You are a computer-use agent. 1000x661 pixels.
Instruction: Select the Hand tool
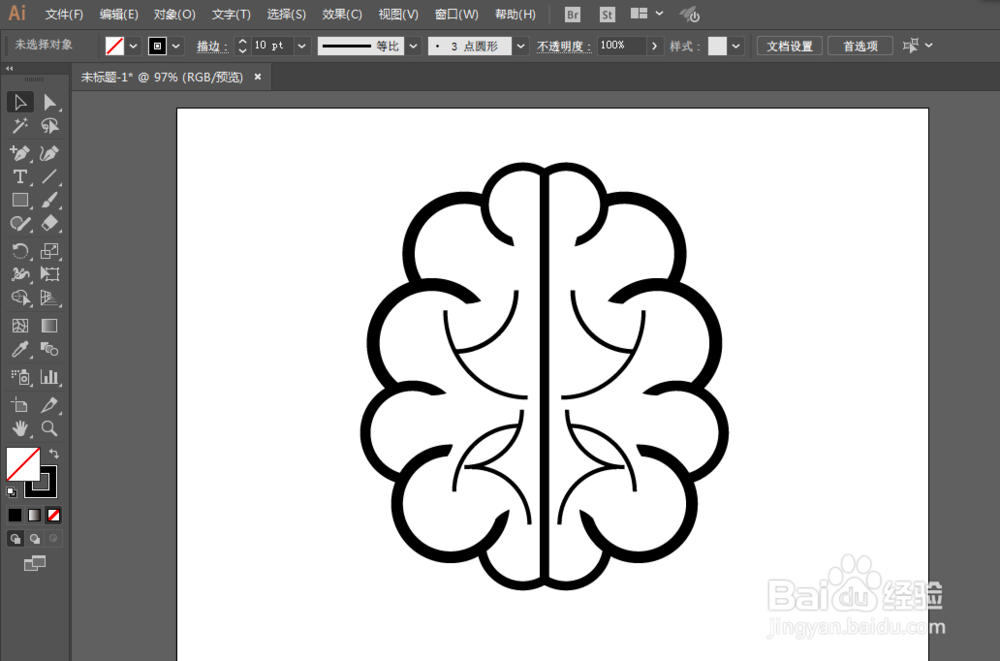(20, 428)
